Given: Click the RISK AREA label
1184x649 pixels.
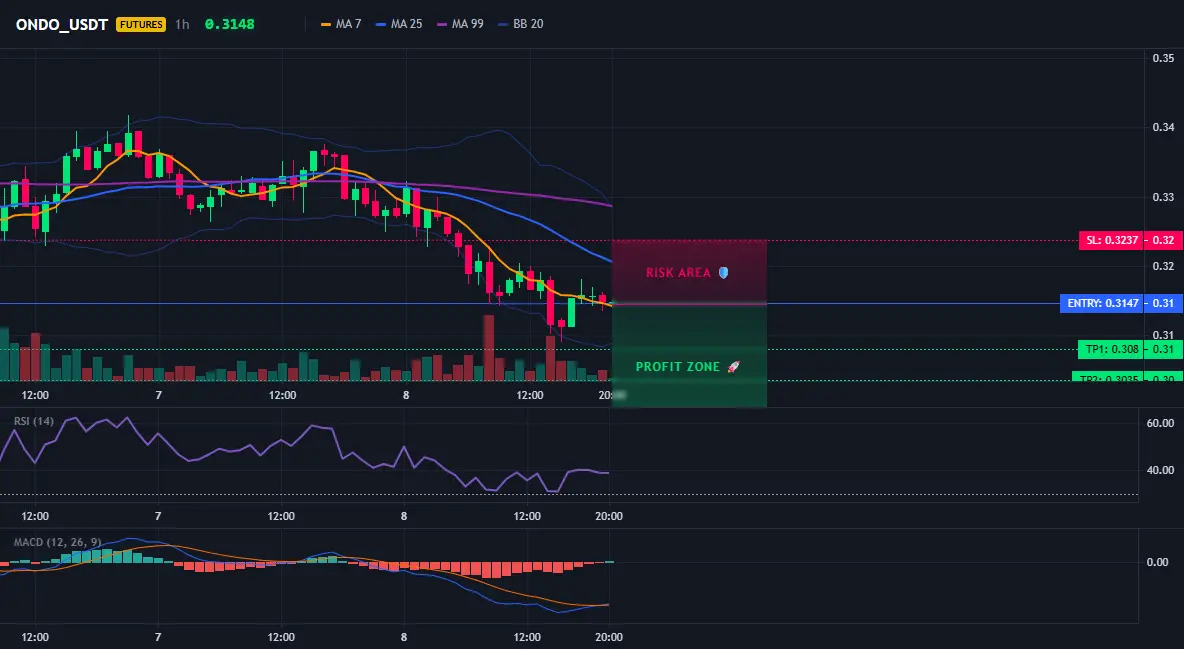Looking at the screenshot, I should [678, 273].
